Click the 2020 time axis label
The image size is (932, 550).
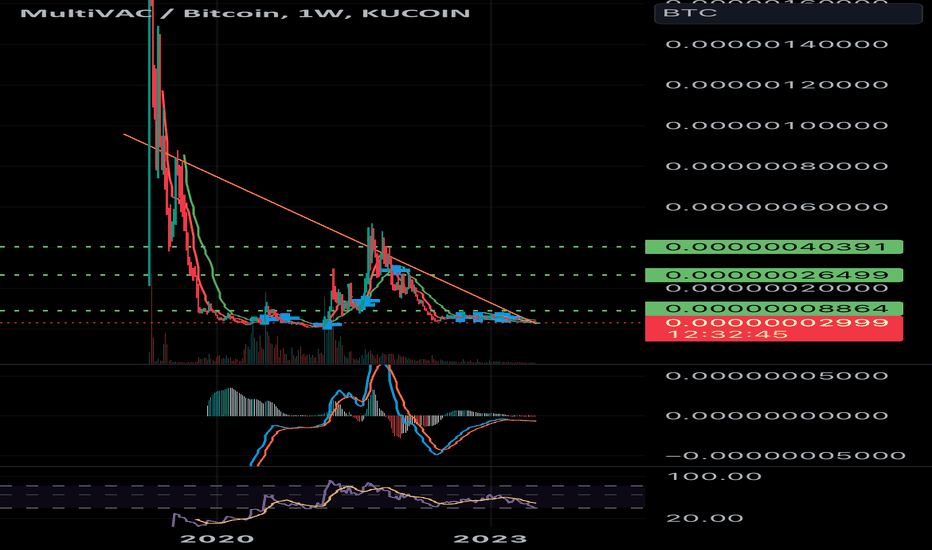(x=217, y=539)
